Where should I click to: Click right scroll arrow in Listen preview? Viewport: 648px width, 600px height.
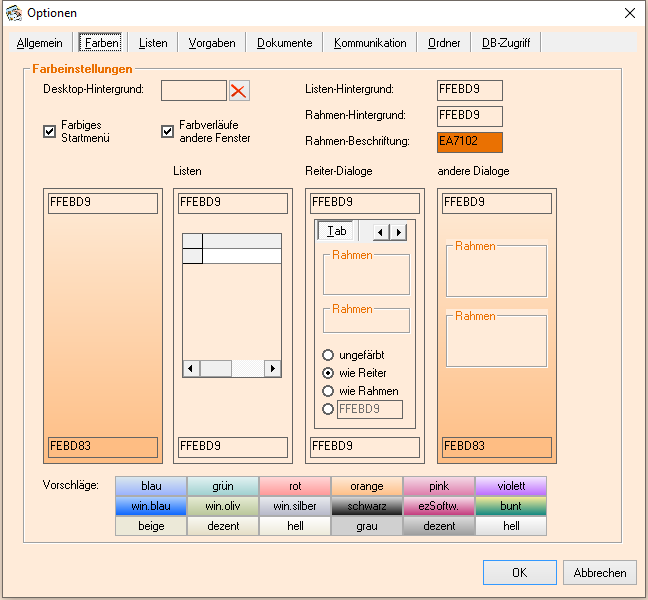pos(273,368)
